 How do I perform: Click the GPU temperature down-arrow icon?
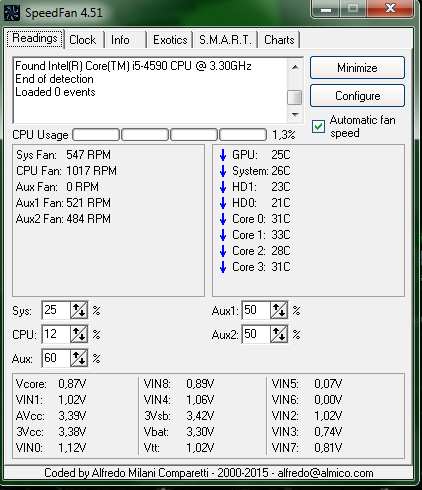pyautogui.click(x=223, y=155)
